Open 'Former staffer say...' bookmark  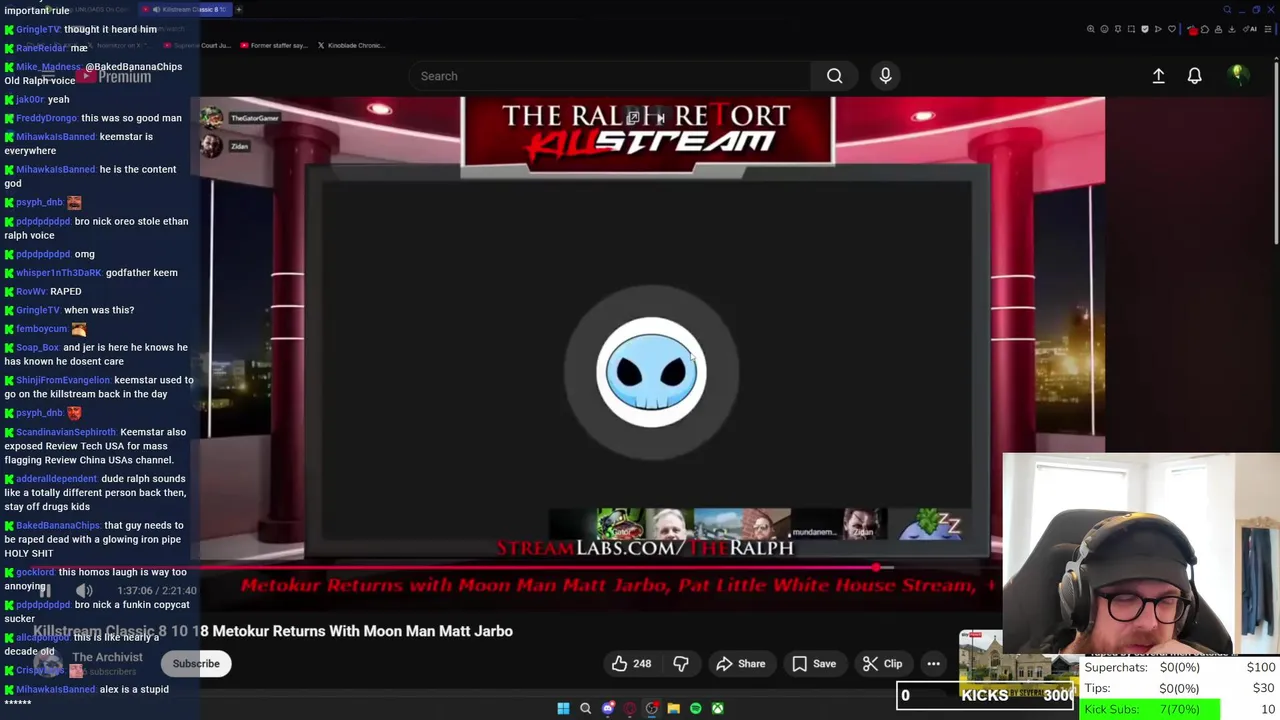coord(272,45)
